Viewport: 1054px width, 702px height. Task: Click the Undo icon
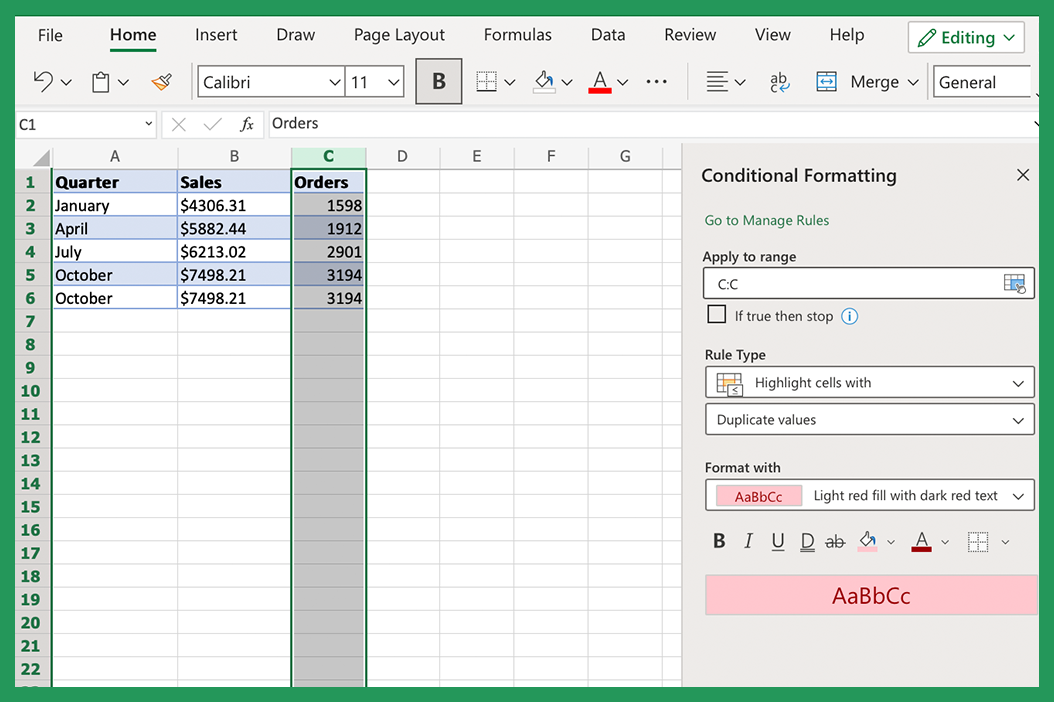coord(42,82)
